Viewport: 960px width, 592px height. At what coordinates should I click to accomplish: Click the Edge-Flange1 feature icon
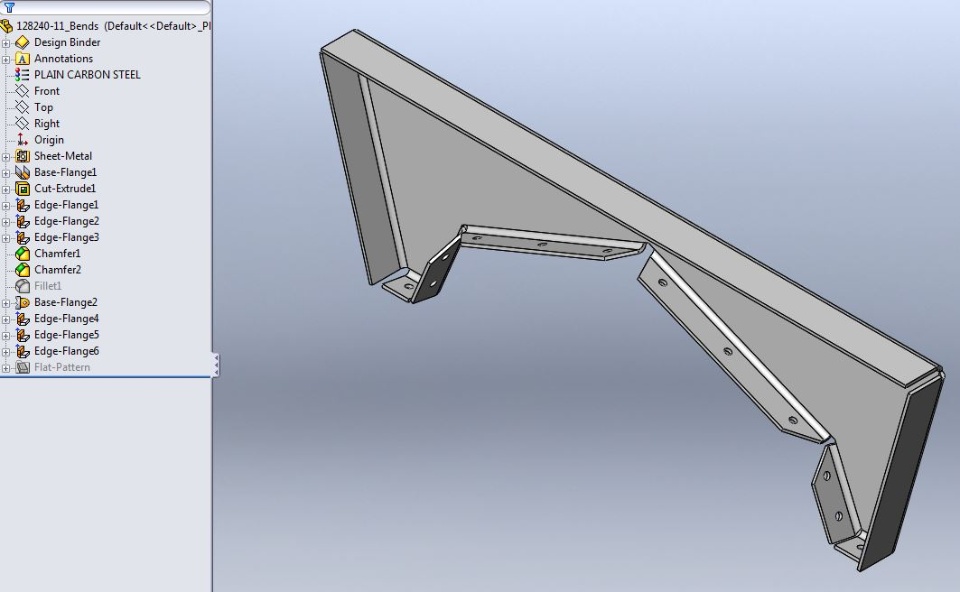click(x=22, y=205)
